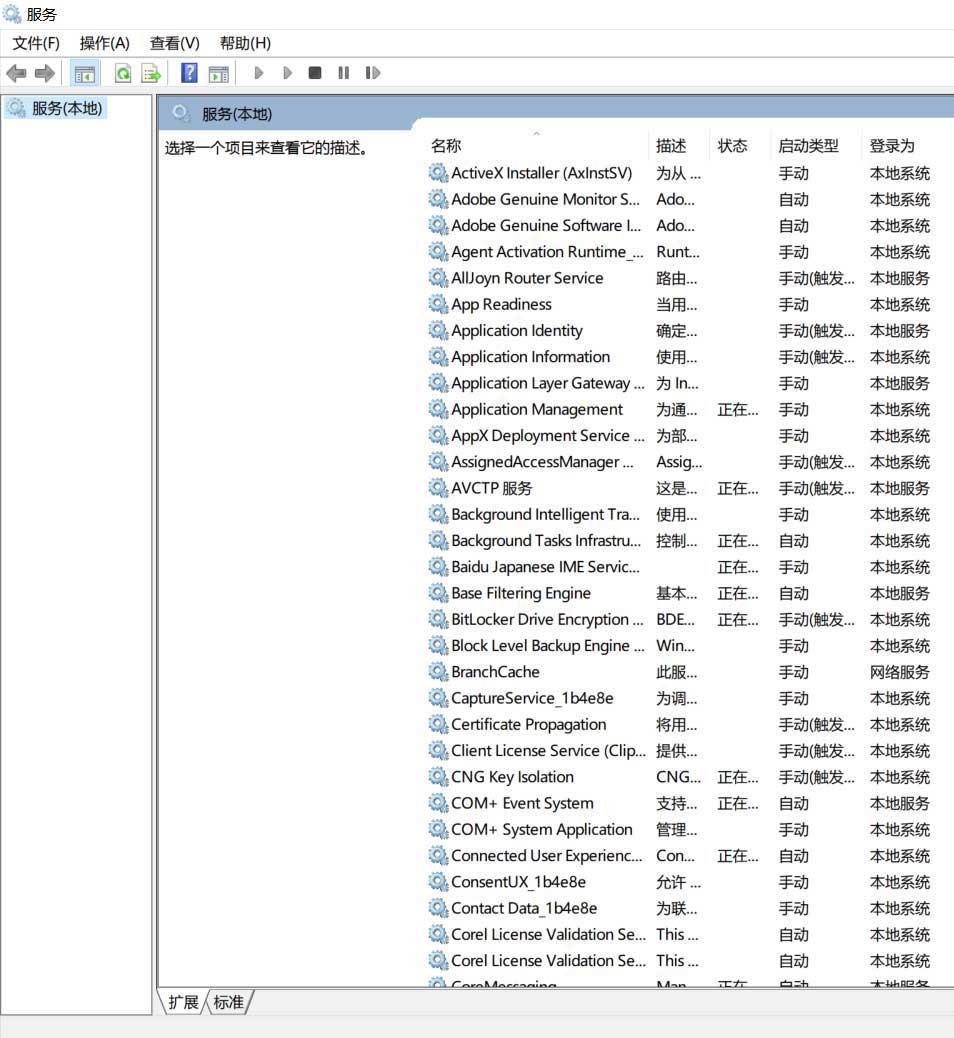Switch to the 扩展 tab
The width and height of the screenshot is (954, 1038).
(x=183, y=1002)
